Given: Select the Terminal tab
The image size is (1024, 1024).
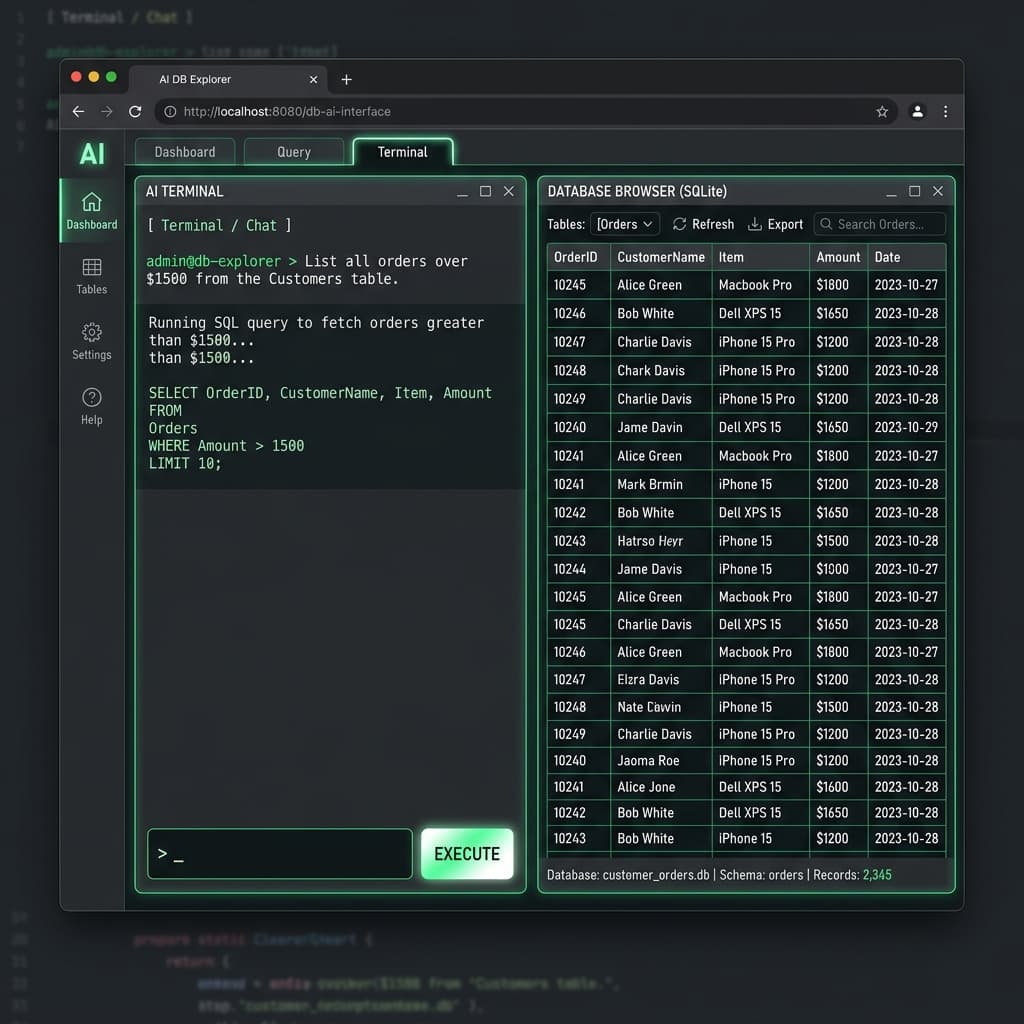Looking at the screenshot, I should (403, 152).
